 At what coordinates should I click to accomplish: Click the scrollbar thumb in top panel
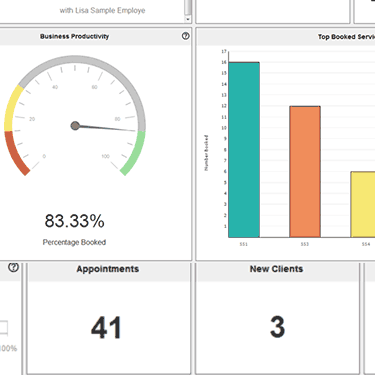coord(188,7)
